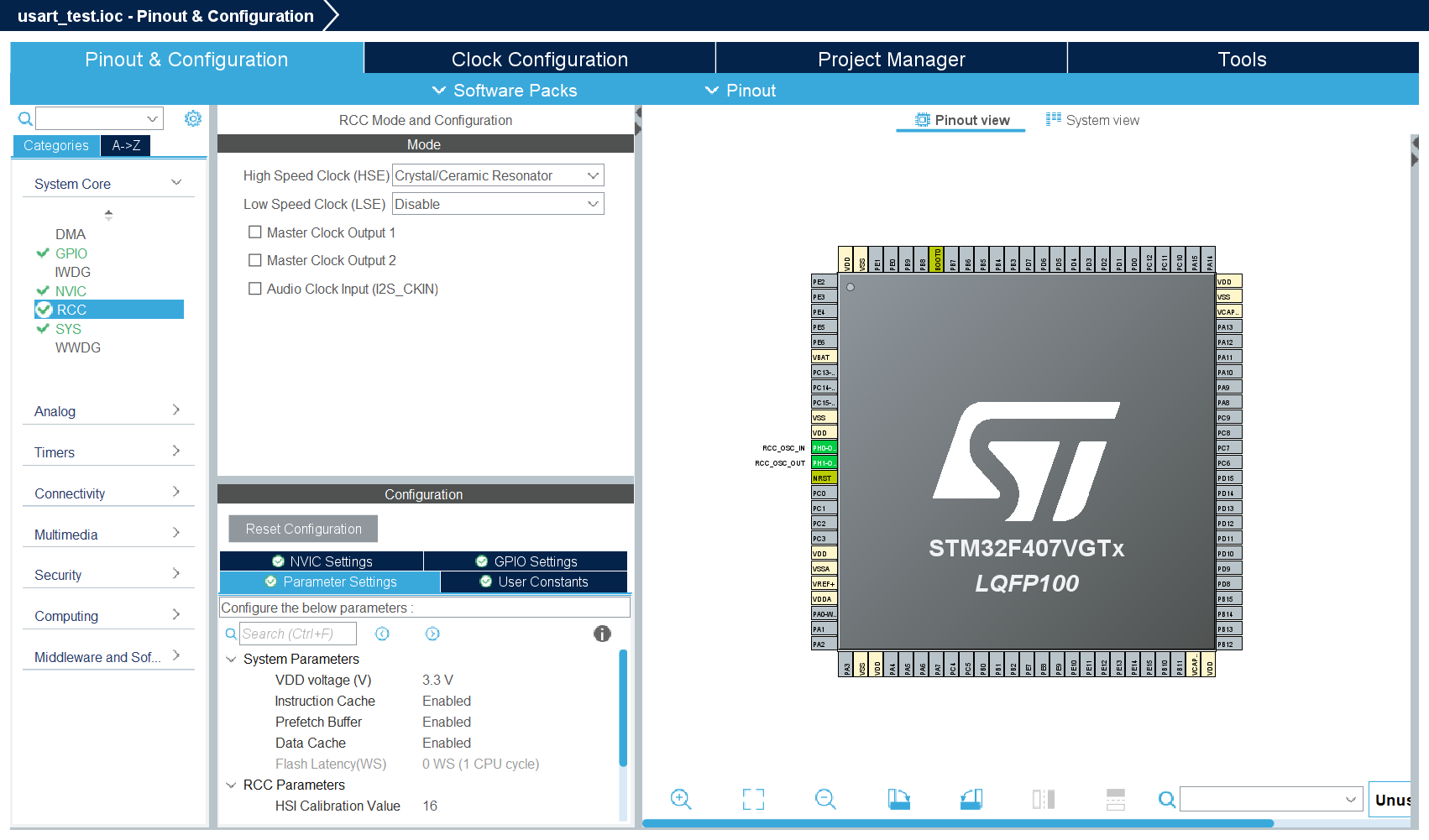Click the VREF+ pin on the chip

(x=824, y=584)
